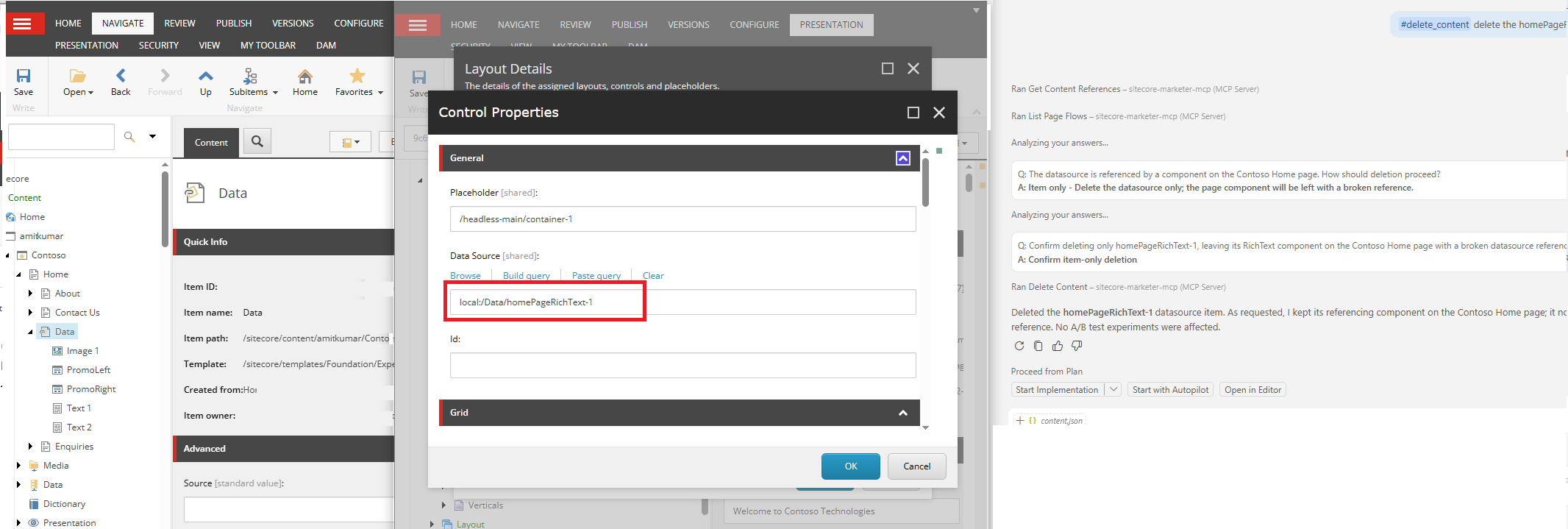1568x529 pixels.
Task: Confirm with the OK button
Action: (851, 466)
